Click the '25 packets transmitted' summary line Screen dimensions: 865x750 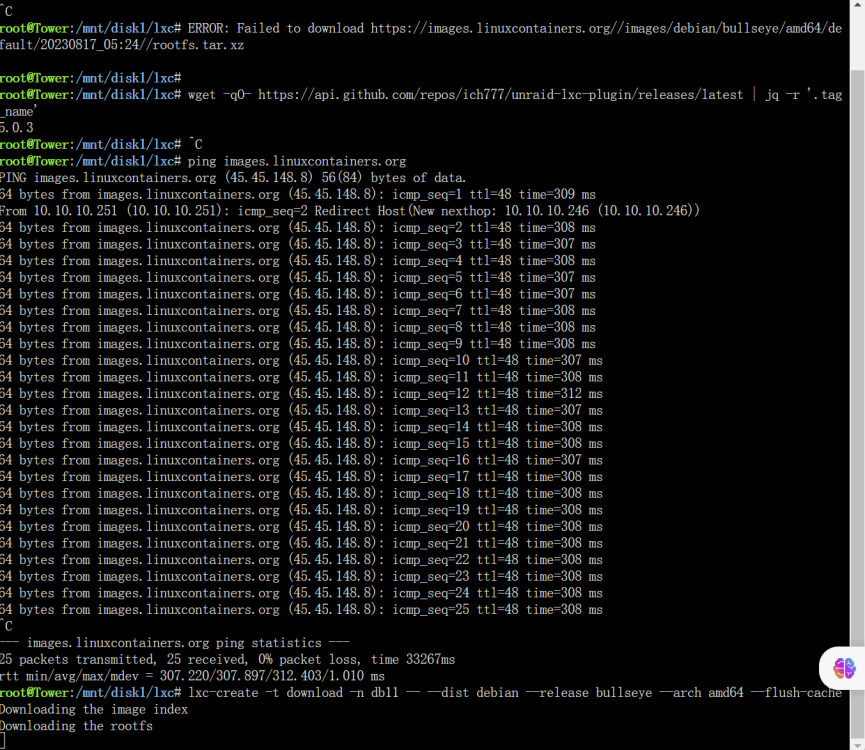coord(227,660)
